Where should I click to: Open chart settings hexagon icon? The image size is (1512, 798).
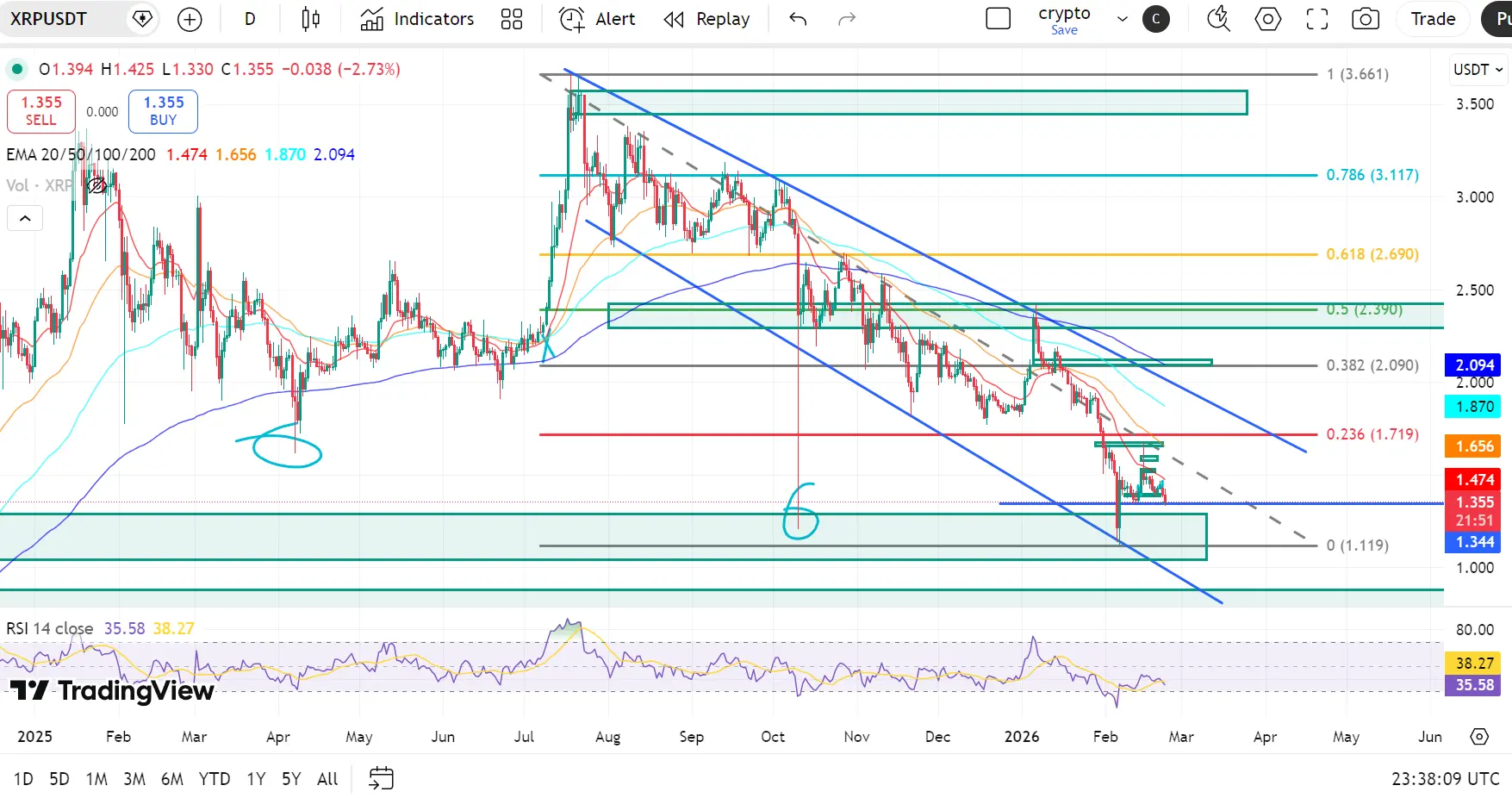tap(1268, 19)
